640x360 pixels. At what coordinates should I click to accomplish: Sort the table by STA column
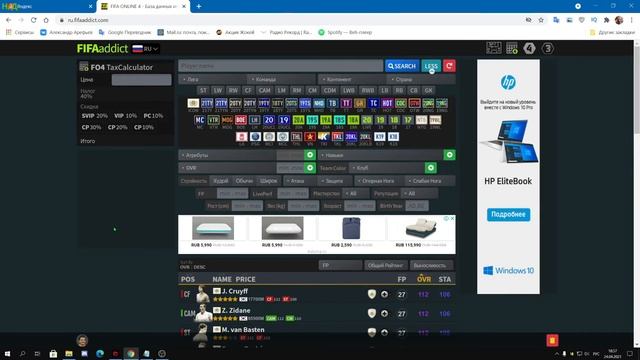pyautogui.click(x=444, y=279)
